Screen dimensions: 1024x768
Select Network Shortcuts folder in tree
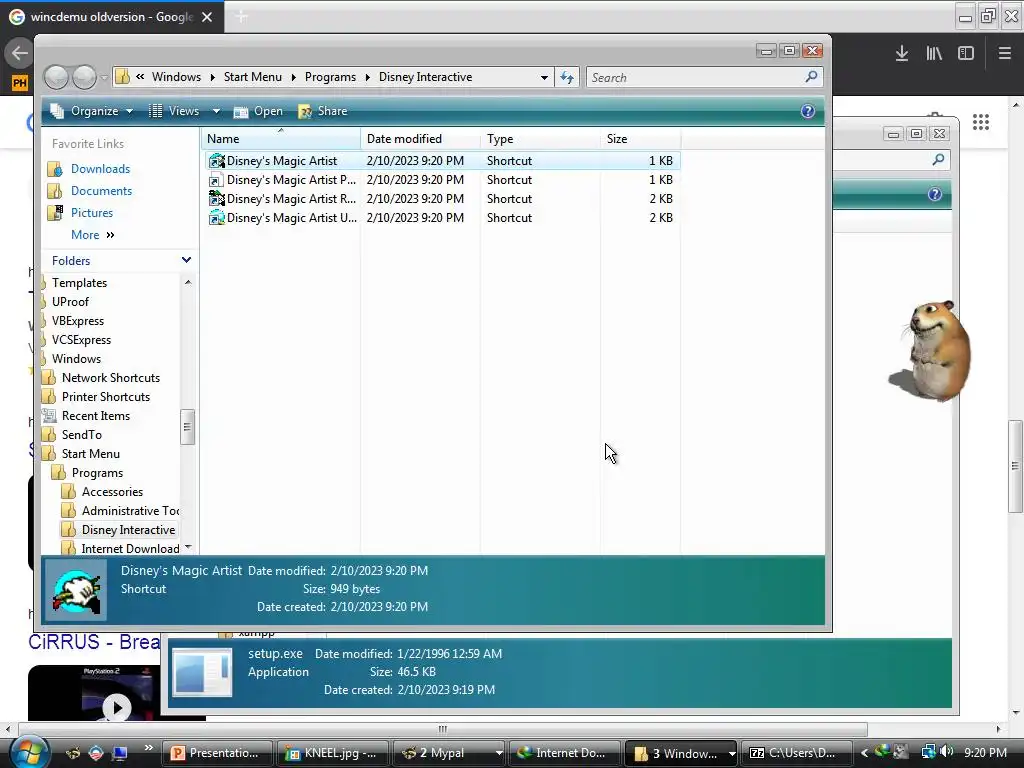tap(110, 377)
